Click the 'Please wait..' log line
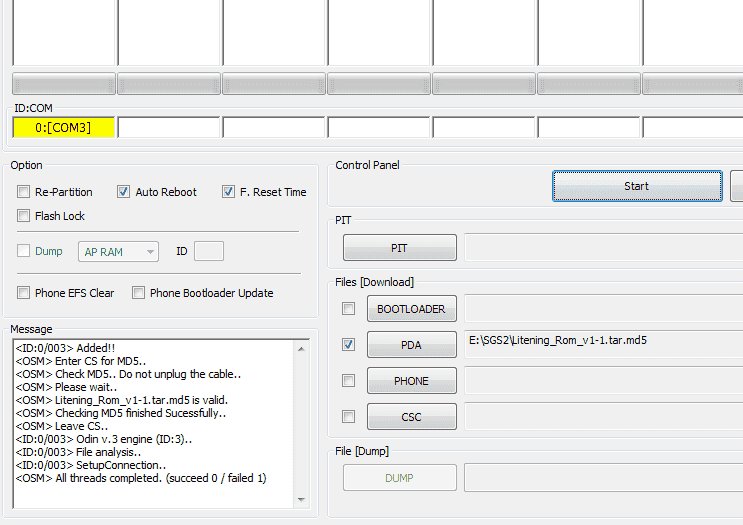743x525 pixels. tap(66, 387)
